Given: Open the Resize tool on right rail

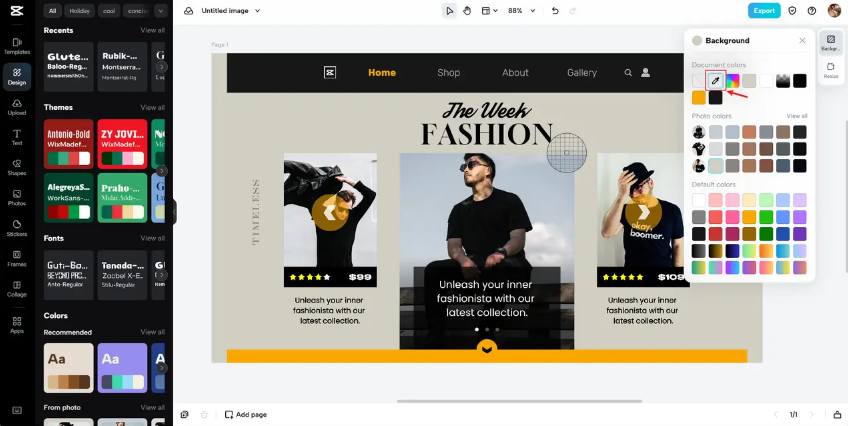Looking at the screenshot, I should coord(831,70).
